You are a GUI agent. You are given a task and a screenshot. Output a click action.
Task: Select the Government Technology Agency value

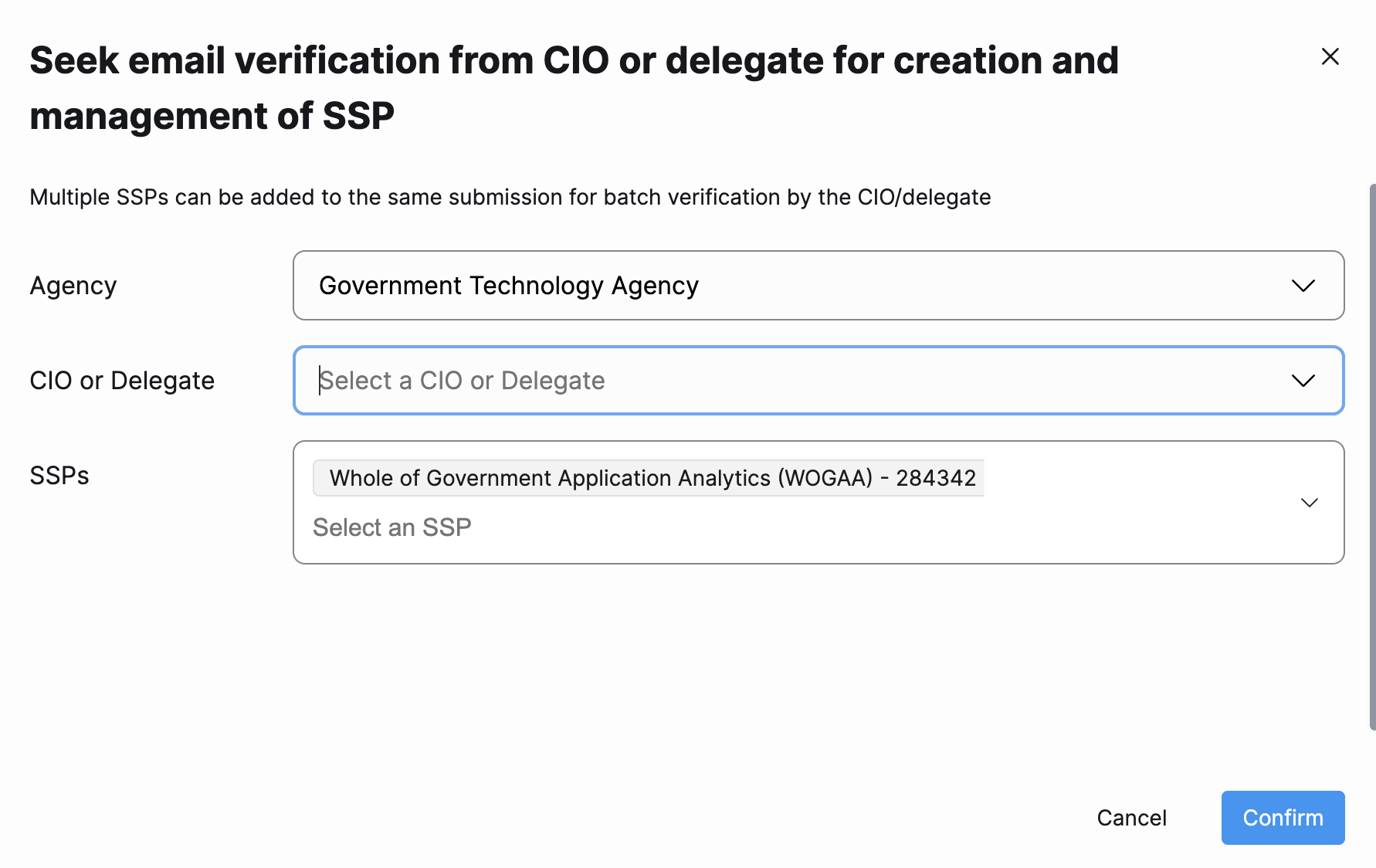[509, 286]
